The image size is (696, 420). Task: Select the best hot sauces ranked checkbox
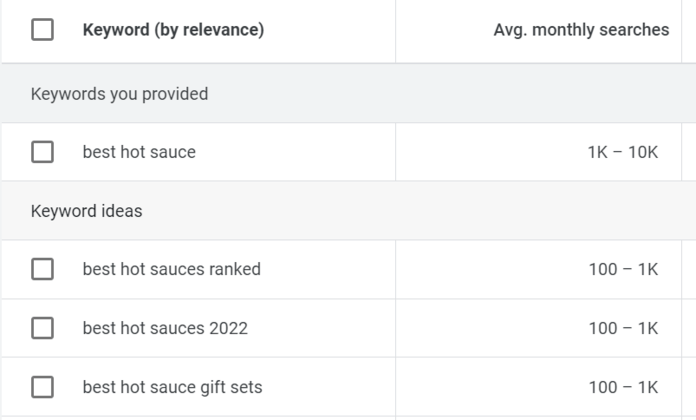click(42, 269)
